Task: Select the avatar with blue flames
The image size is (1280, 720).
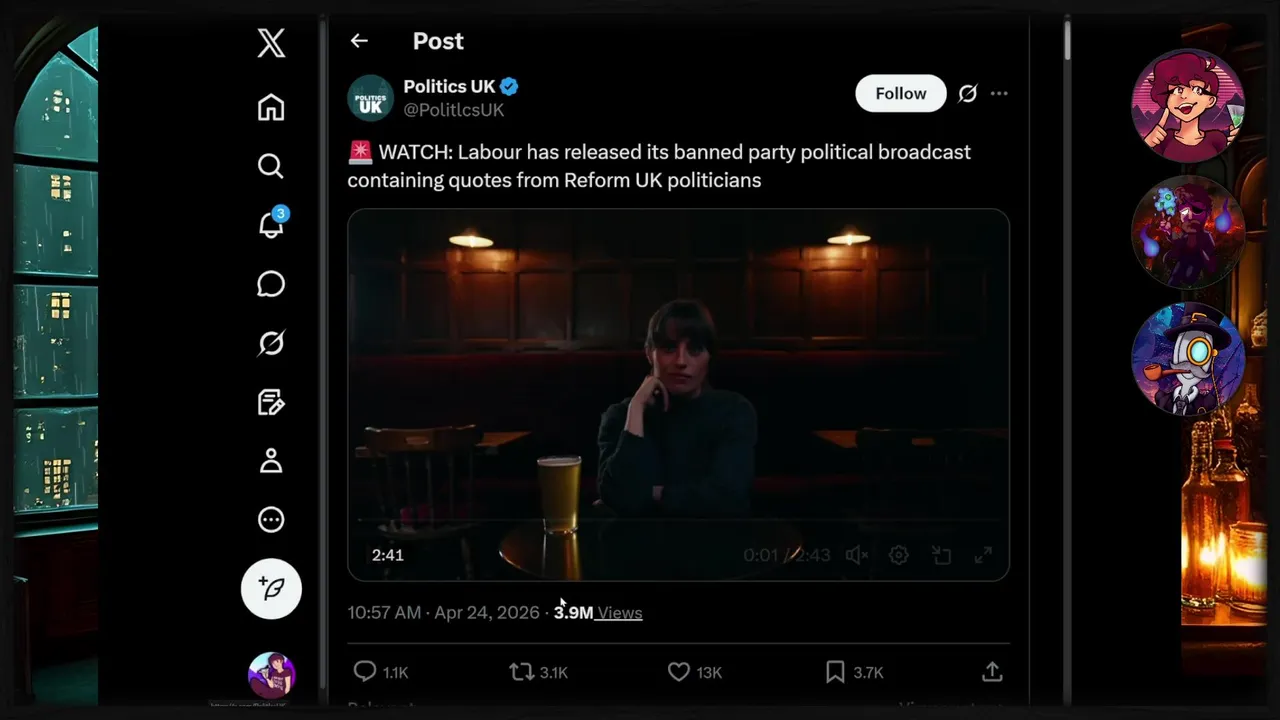Action: click(x=1188, y=232)
